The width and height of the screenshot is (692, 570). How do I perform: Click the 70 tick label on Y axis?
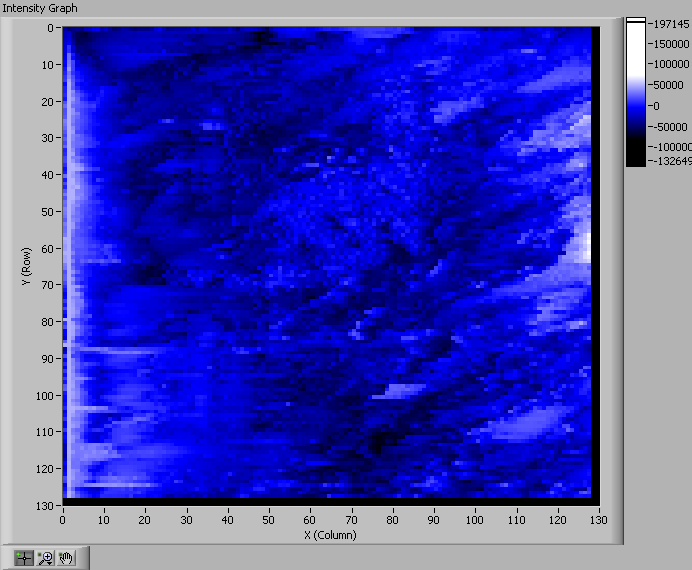pyautogui.click(x=48, y=285)
